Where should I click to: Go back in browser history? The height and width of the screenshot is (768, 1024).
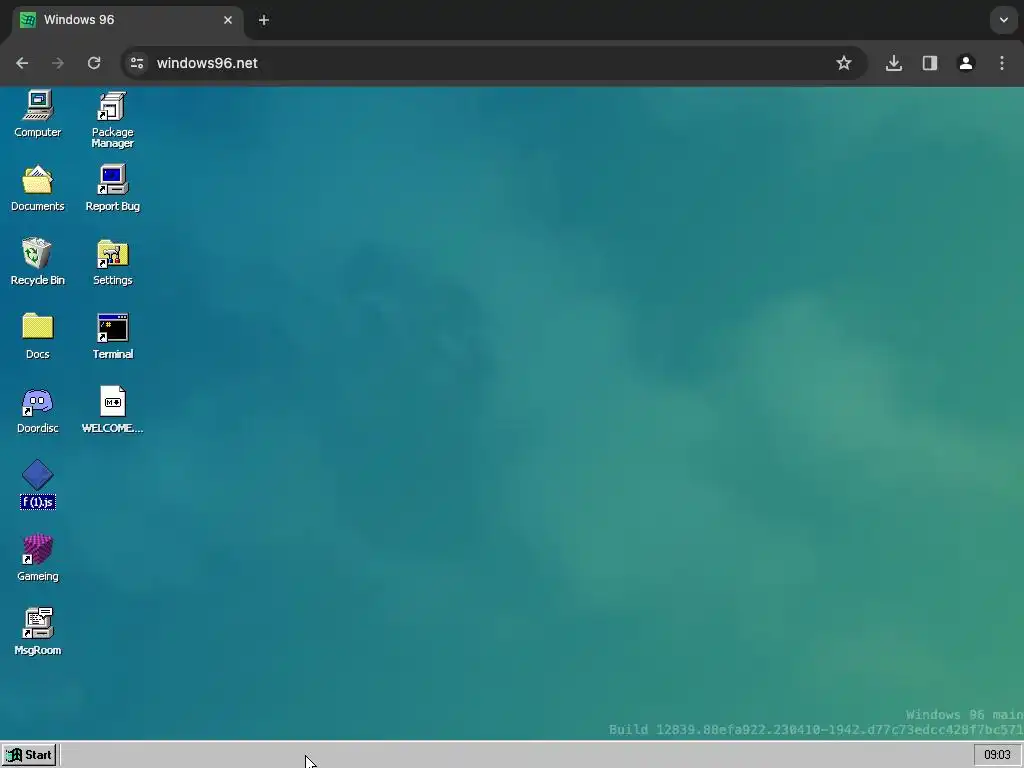(22, 63)
